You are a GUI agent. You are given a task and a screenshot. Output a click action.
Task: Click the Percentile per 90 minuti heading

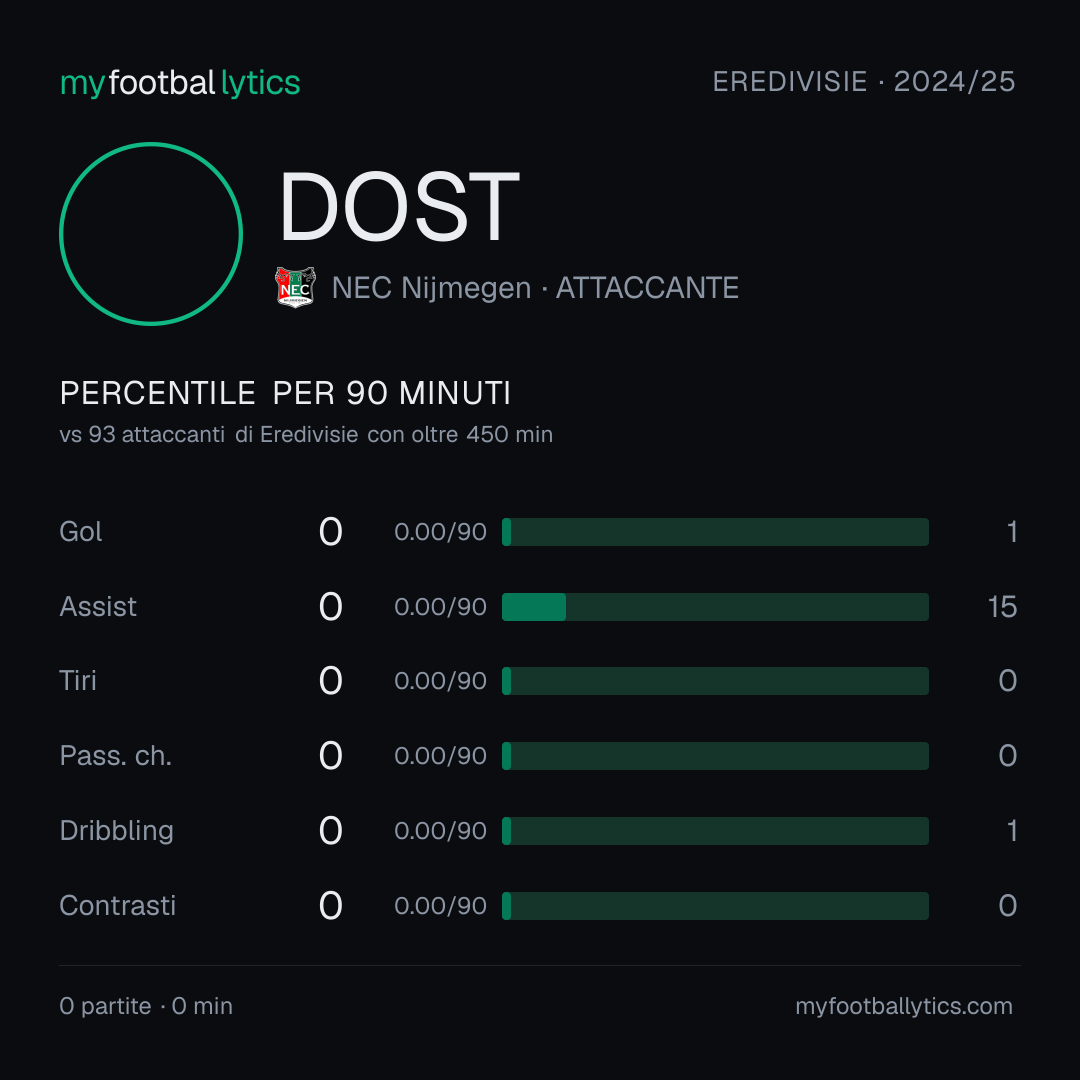coord(285,393)
